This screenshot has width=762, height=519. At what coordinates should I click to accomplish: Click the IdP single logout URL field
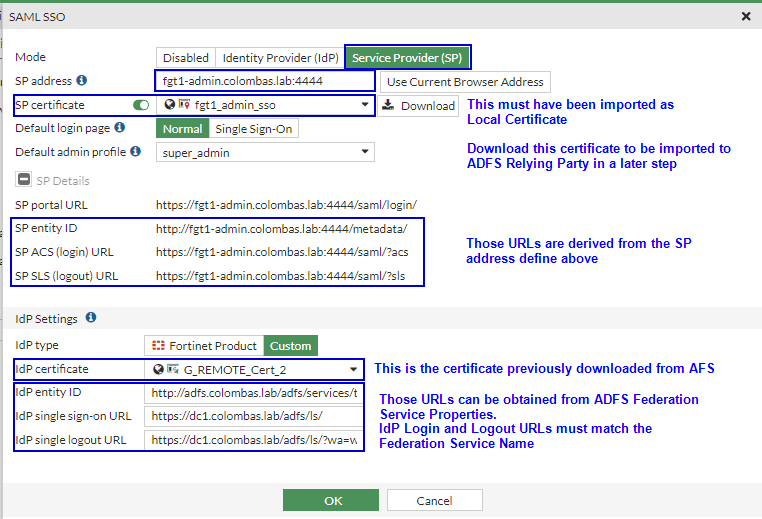(x=254, y=440)
